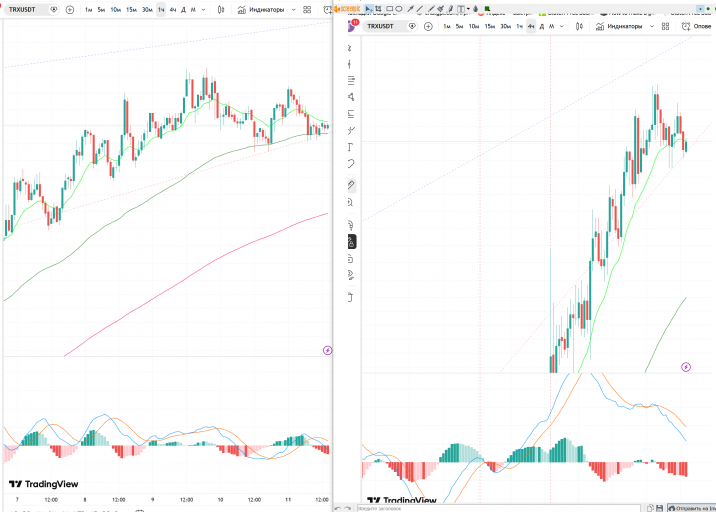Select the highlighted ruler measure tool
The width and height of the screenshot is (716, 512).
(351, 185)
